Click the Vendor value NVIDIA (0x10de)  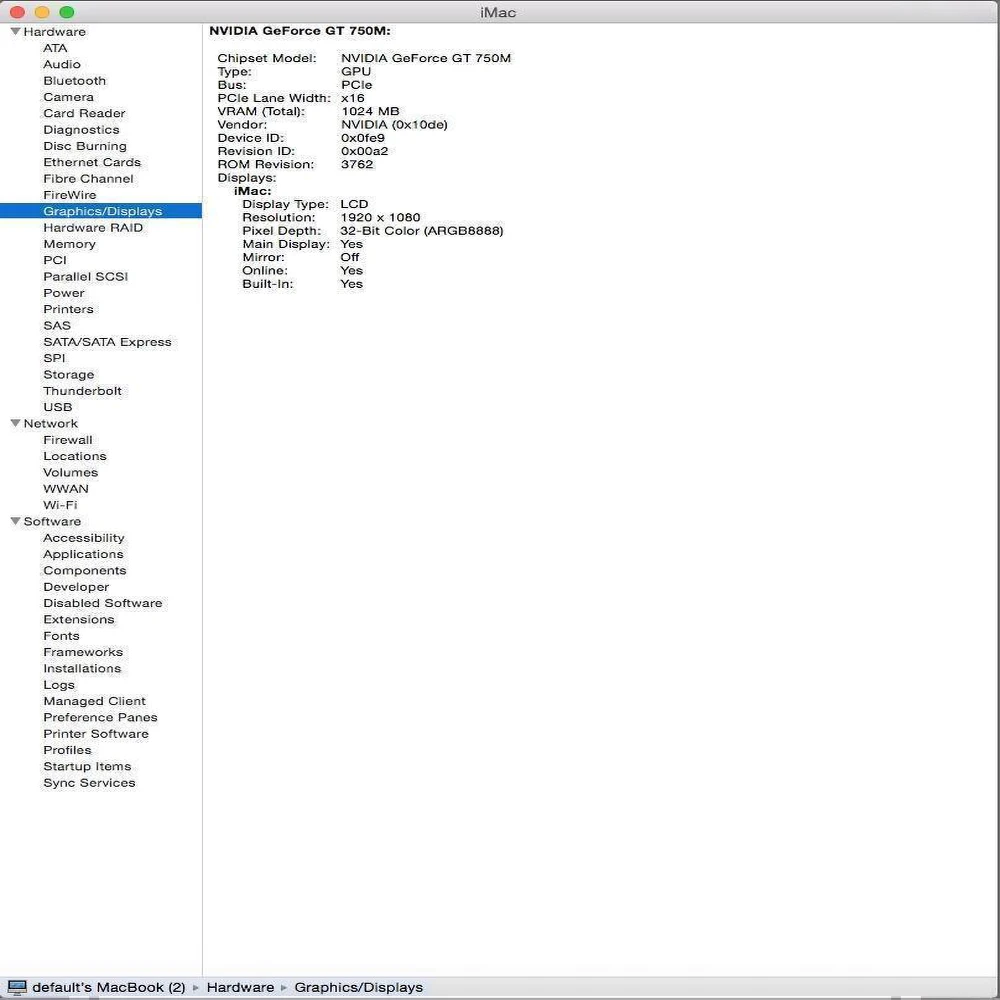(x=394, y=124)
